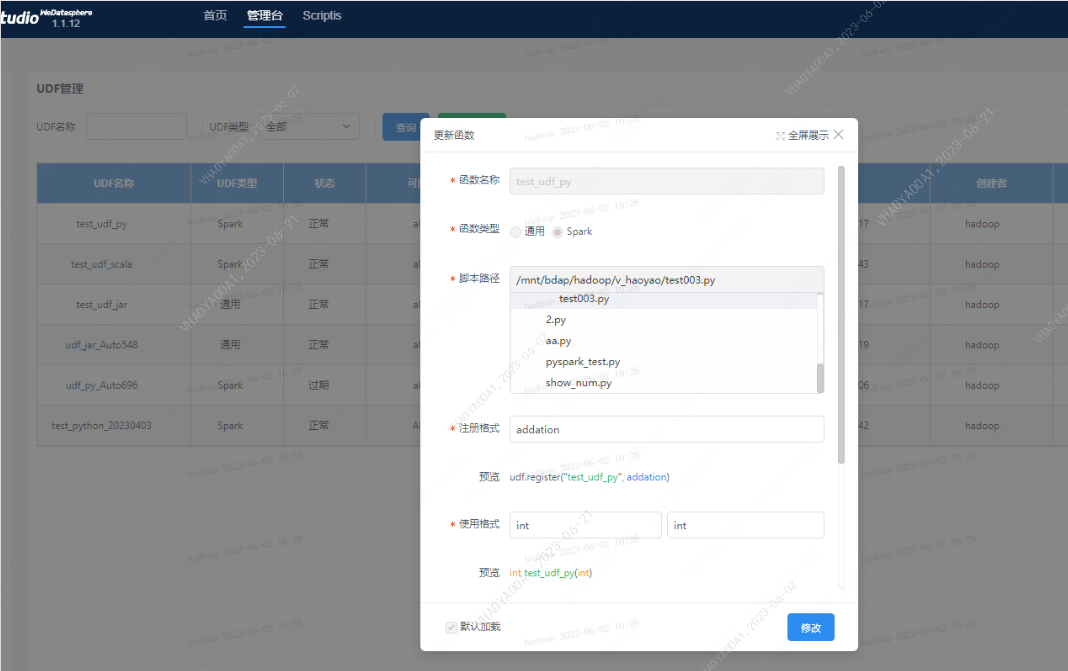
Task: Focus the UDF名称 search field
Action: [136, 127]
